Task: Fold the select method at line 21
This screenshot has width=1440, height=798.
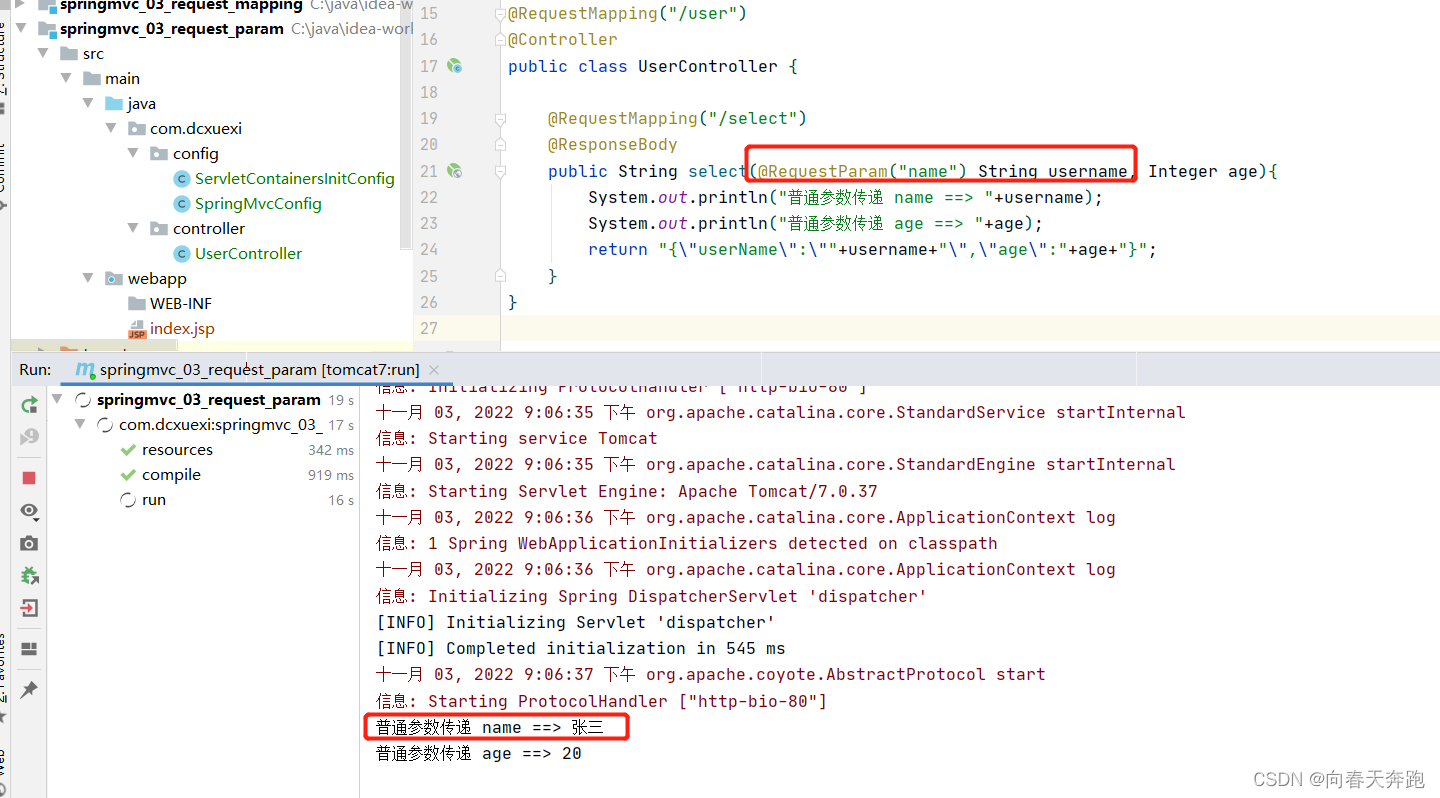Action: (500, 171)
